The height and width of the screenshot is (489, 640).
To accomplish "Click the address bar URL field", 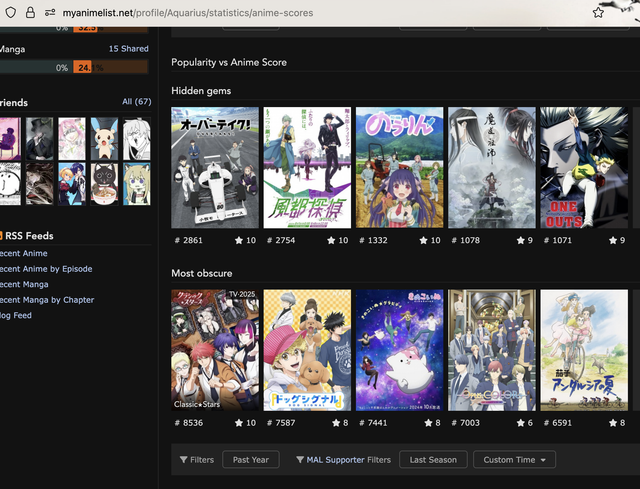I will [x=188, y=13].
